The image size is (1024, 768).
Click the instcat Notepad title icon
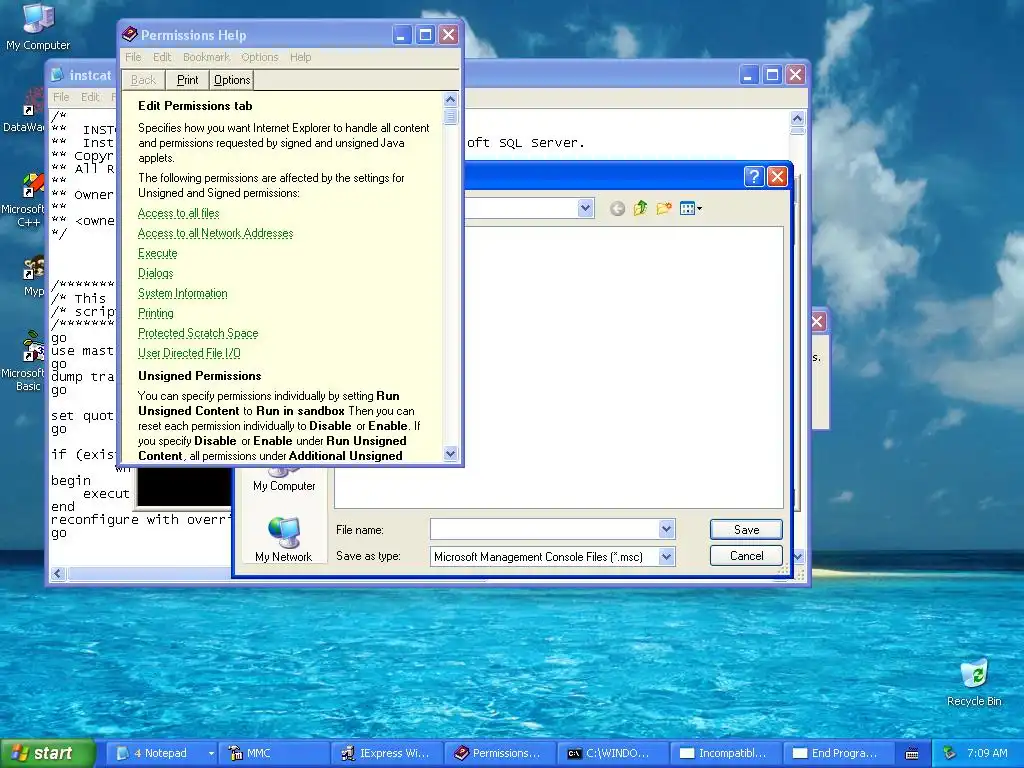(x=58, y=75)
